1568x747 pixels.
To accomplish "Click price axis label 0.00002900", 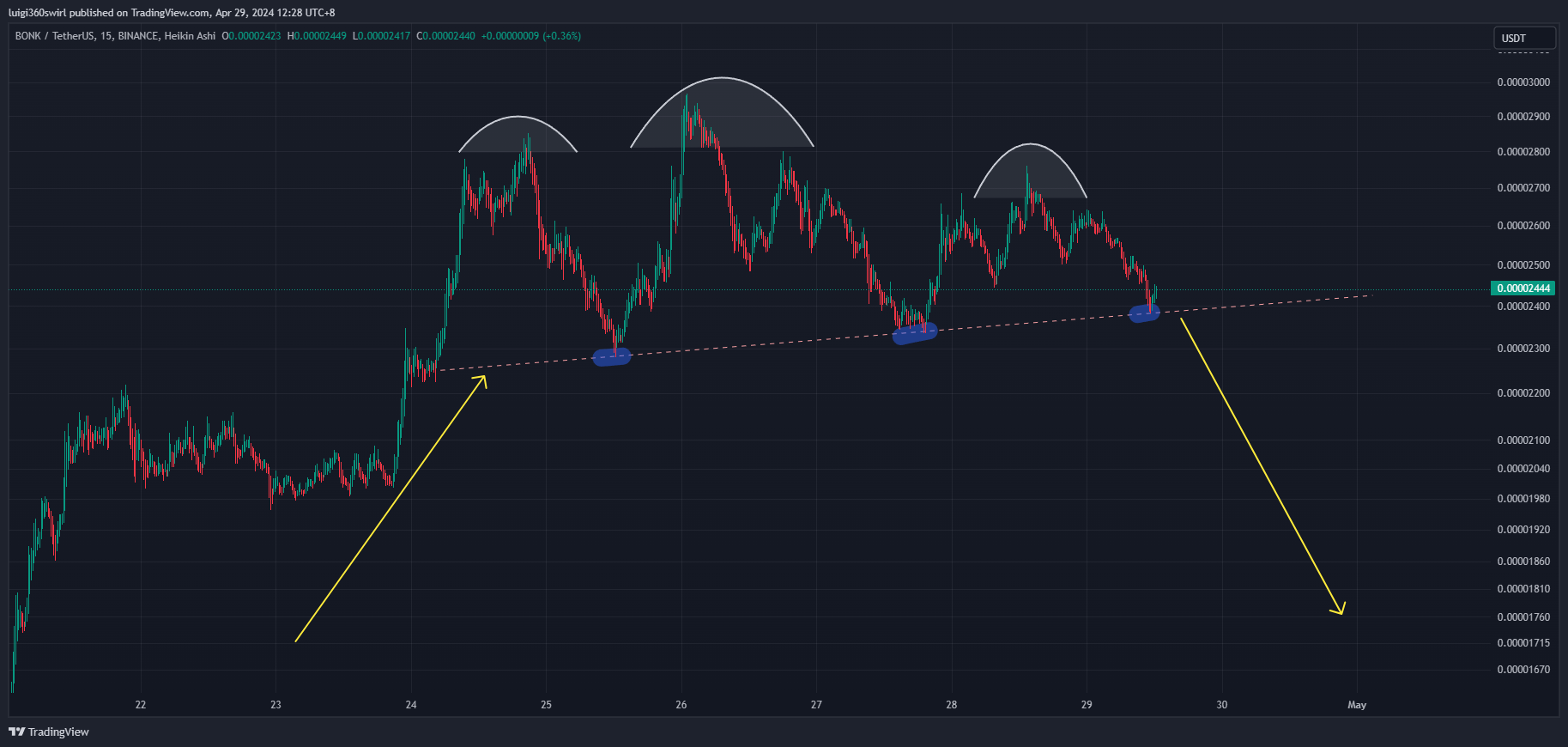I will click(1523, 117).
